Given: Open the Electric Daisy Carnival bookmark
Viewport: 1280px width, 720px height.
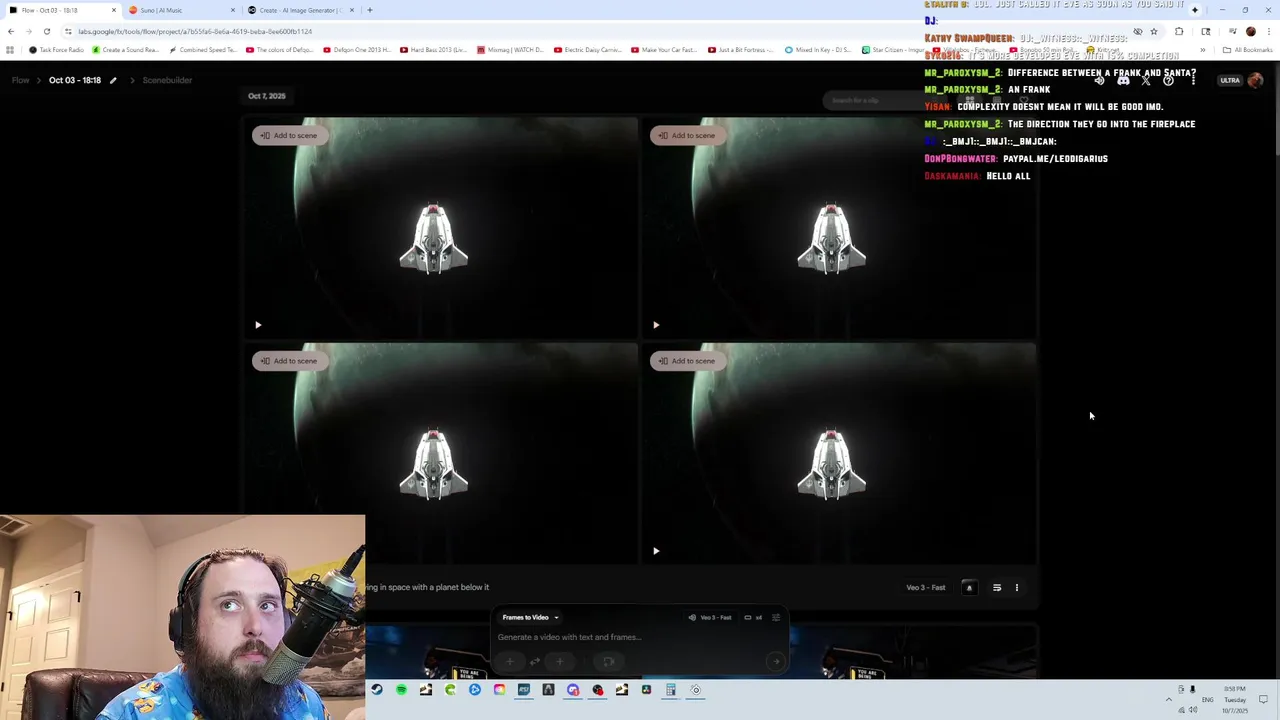Looking at the screenshot, I should click(588, 50).
